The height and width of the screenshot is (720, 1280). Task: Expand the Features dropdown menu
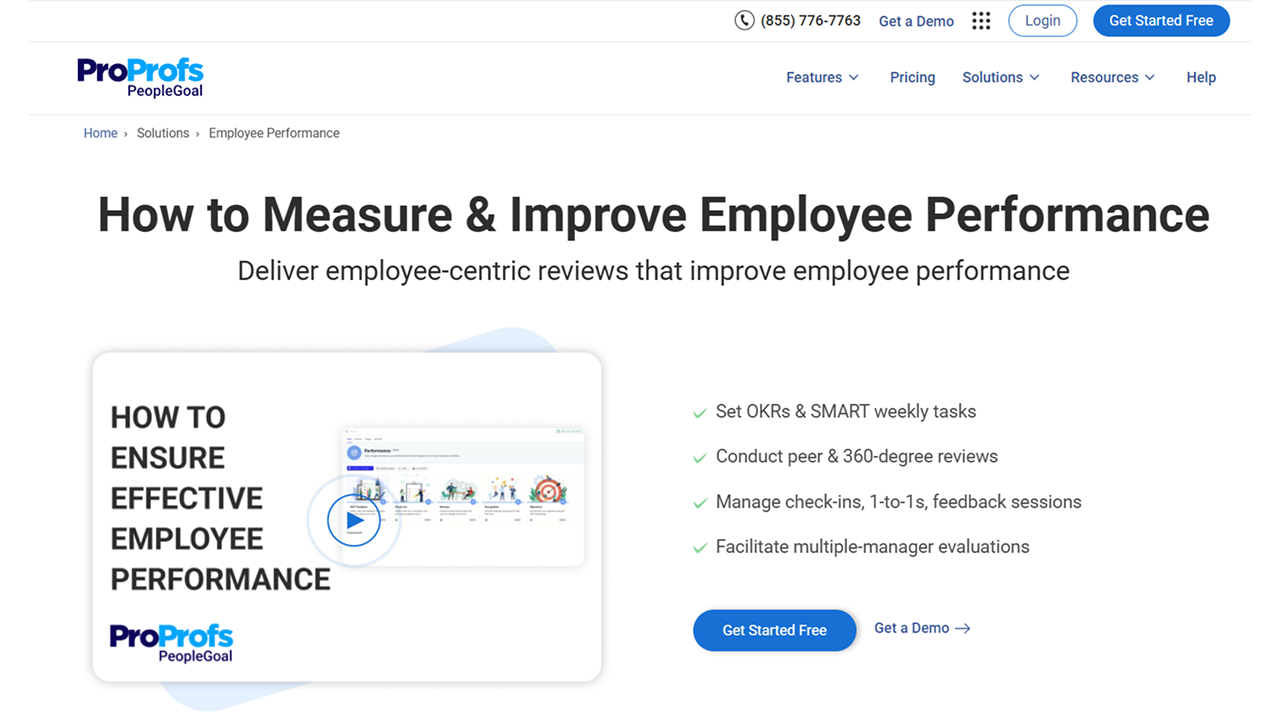822,77
